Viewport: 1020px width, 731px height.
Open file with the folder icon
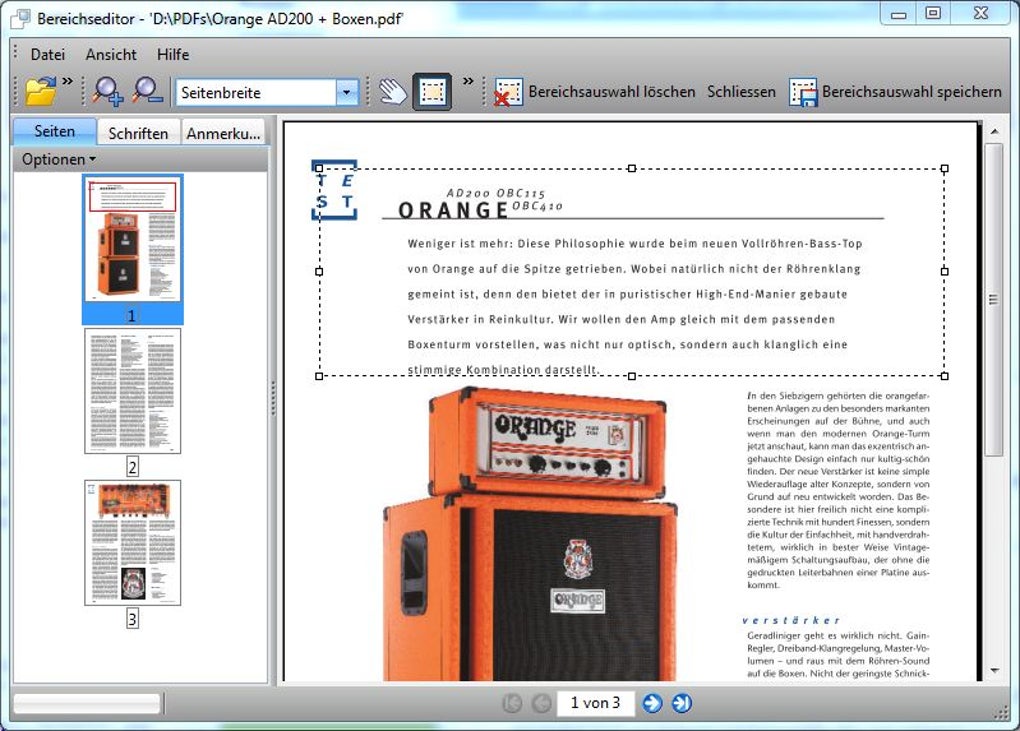(40, 91)
